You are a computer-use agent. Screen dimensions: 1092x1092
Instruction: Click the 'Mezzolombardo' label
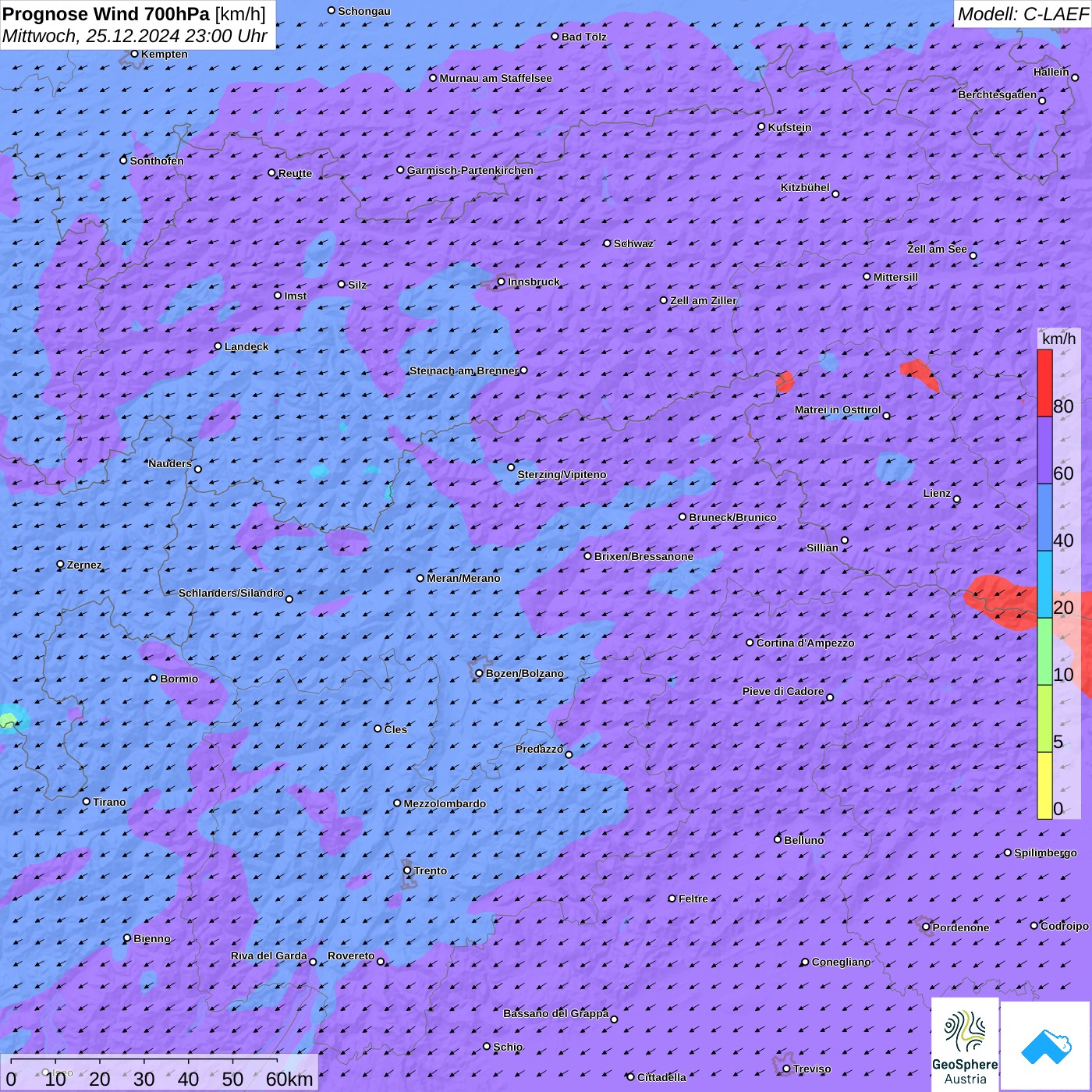click(x=445, y=803)
